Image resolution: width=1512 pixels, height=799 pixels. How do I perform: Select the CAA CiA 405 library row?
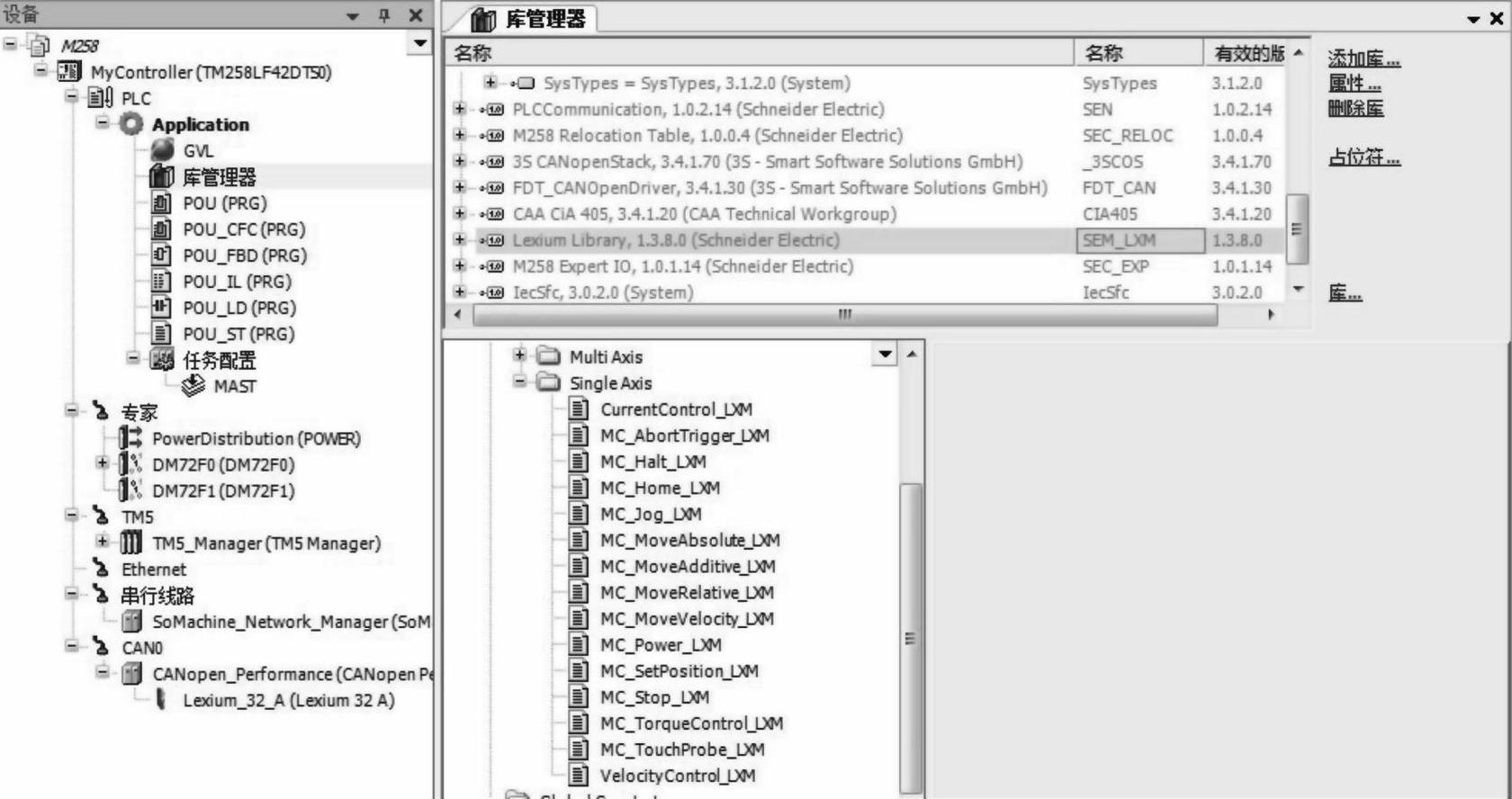[868, 213]
